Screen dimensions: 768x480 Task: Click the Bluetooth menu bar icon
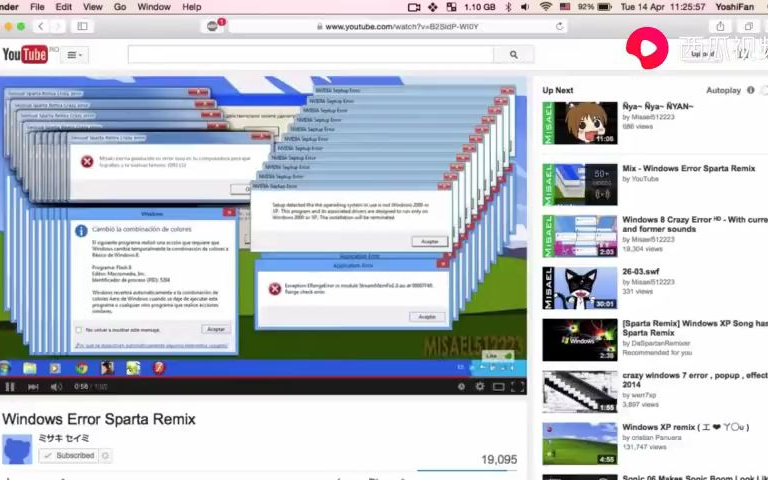point(508,7)
